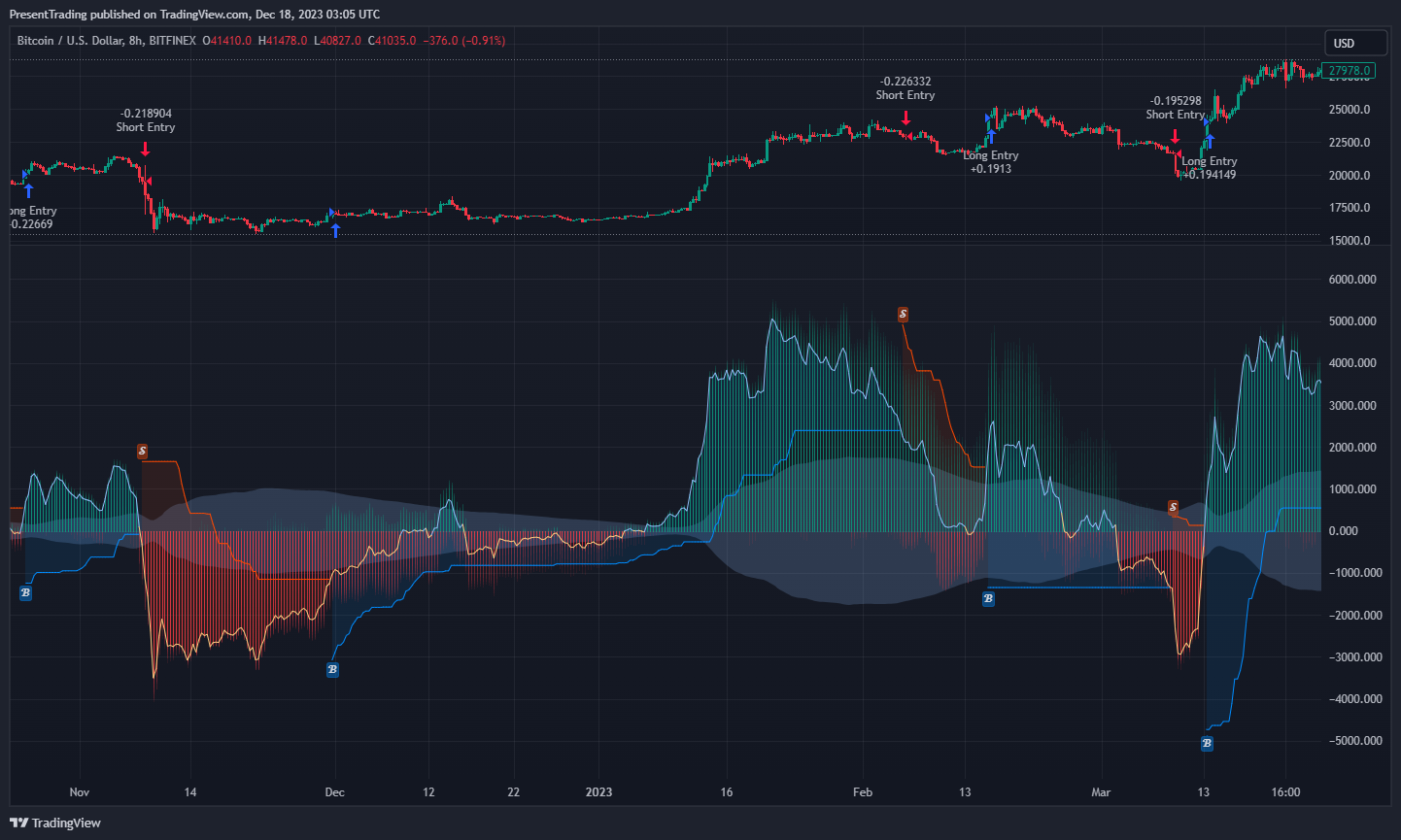This screenshot has height=840, width=1401.
Task: Click the B buy marker near -1500 in February
Action: click(988, 598)
